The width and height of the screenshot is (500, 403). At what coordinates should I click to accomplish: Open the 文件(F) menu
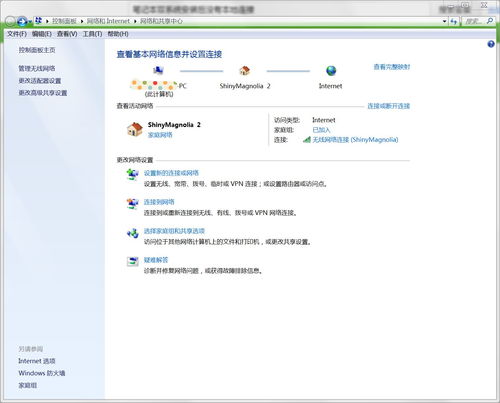click(x=17, y=34)
